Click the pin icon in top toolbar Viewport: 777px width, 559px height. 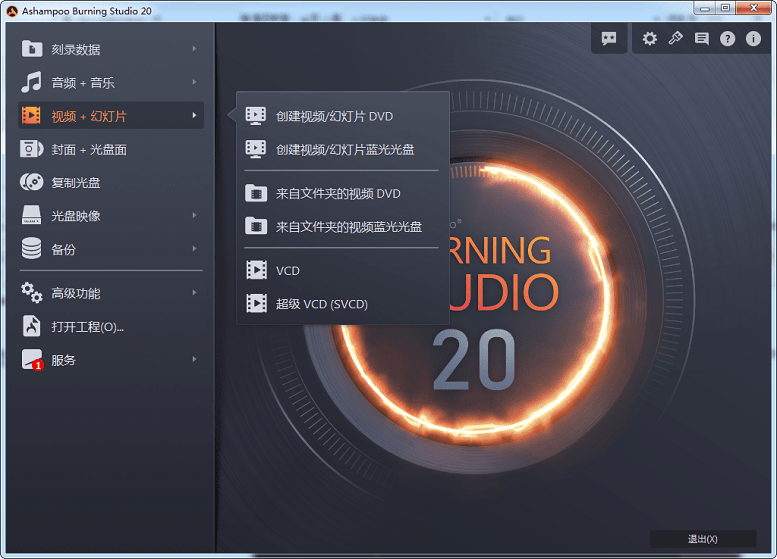675,38
